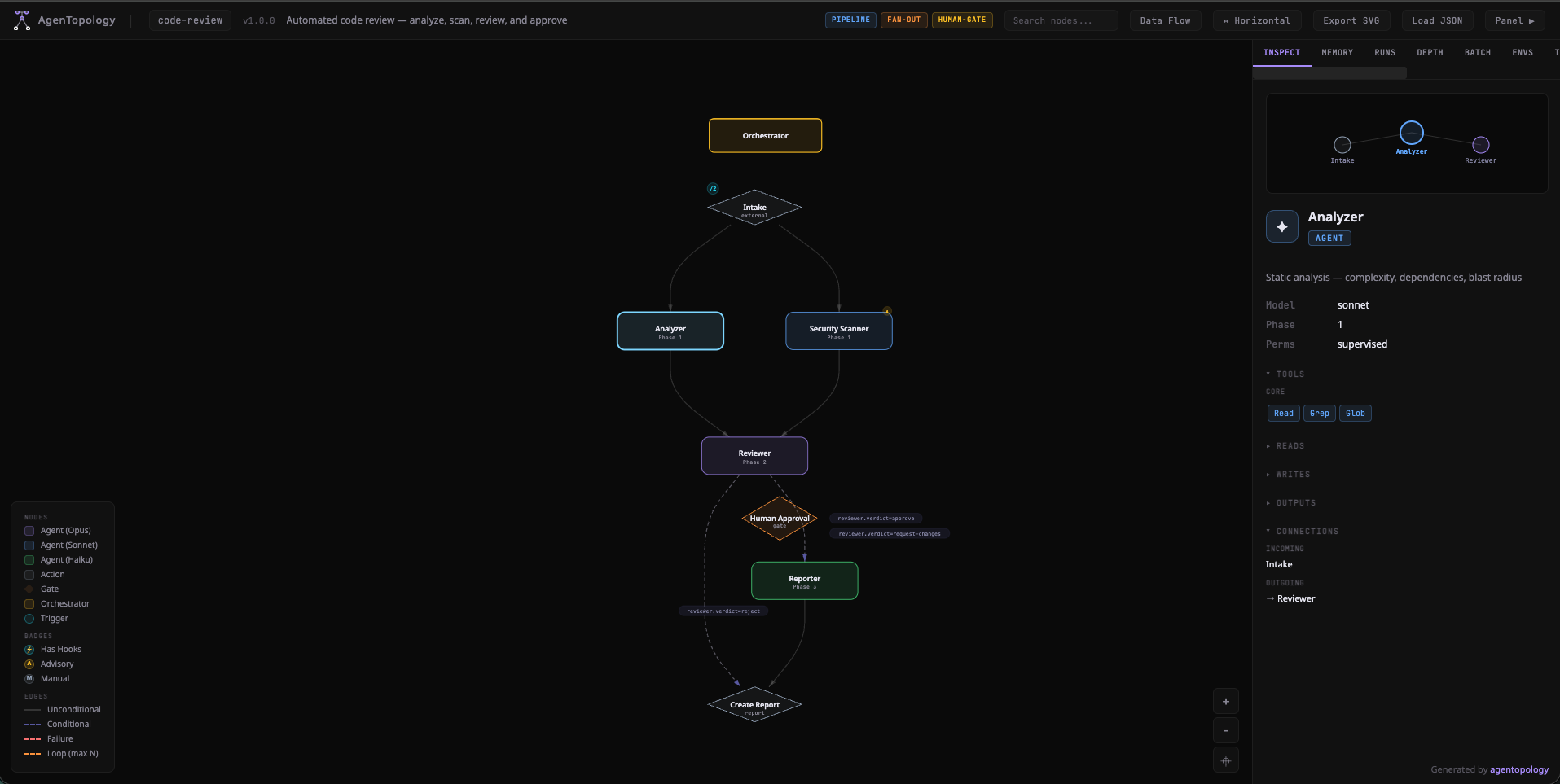Click the PIPELINE pattern tag

(850, 20)
